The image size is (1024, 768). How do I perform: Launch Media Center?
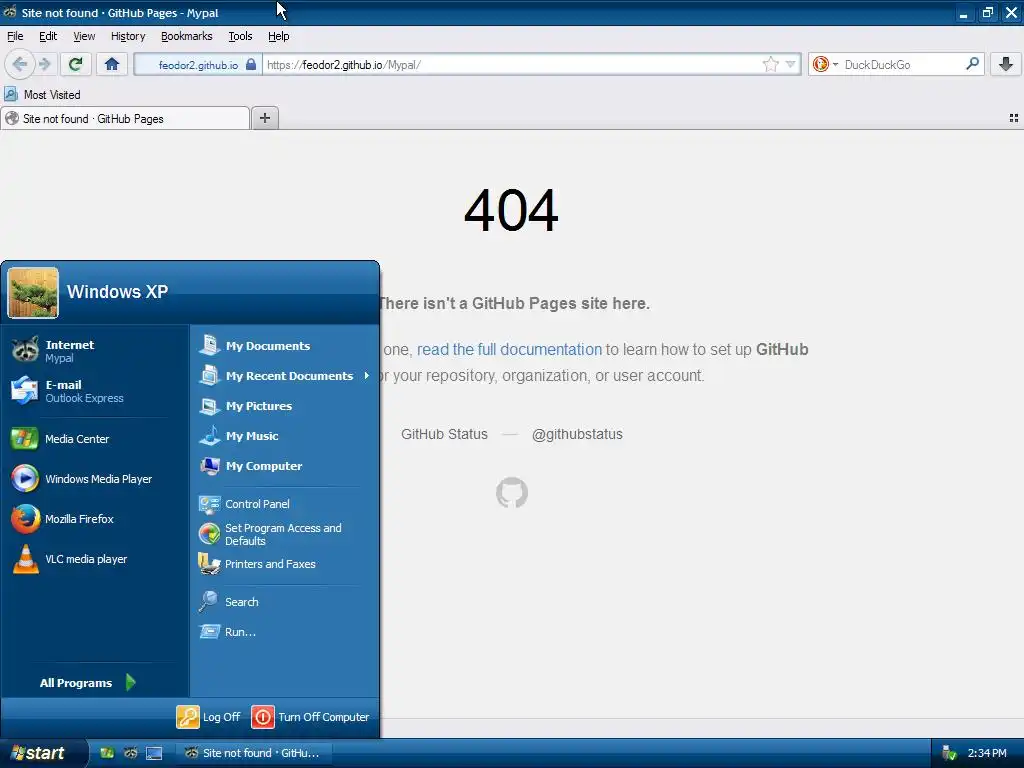pos(95,439)
